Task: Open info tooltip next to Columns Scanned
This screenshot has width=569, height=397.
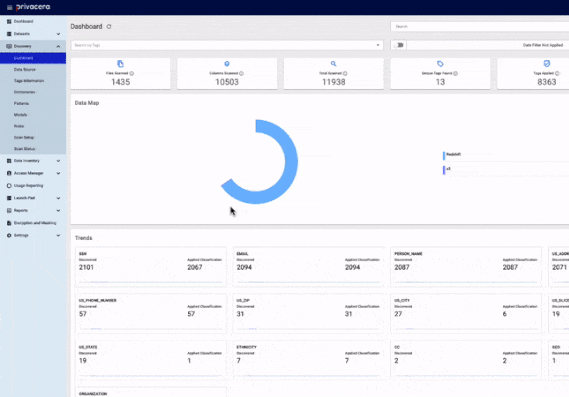Action: (x=241, y=73)
